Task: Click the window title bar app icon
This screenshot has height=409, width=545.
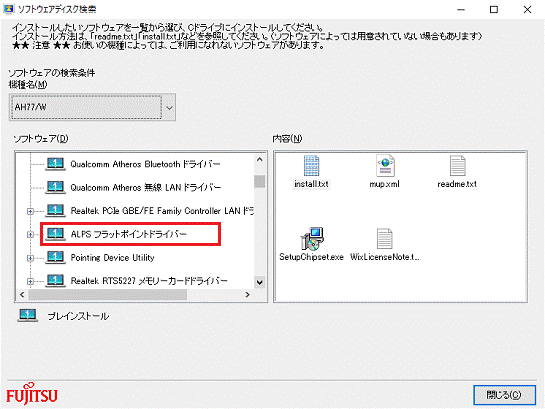Action: point(8,9)
